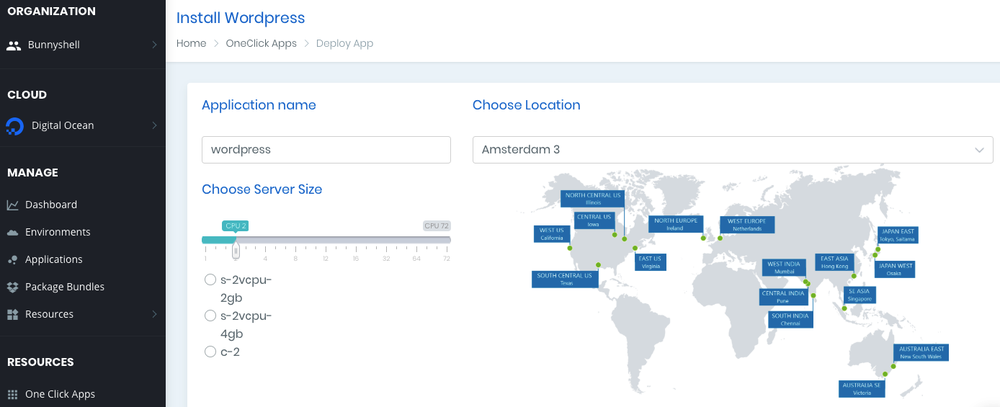Click the Install Wordpress page title
This screenshot has height=407, width=1000.
(240, 18)
